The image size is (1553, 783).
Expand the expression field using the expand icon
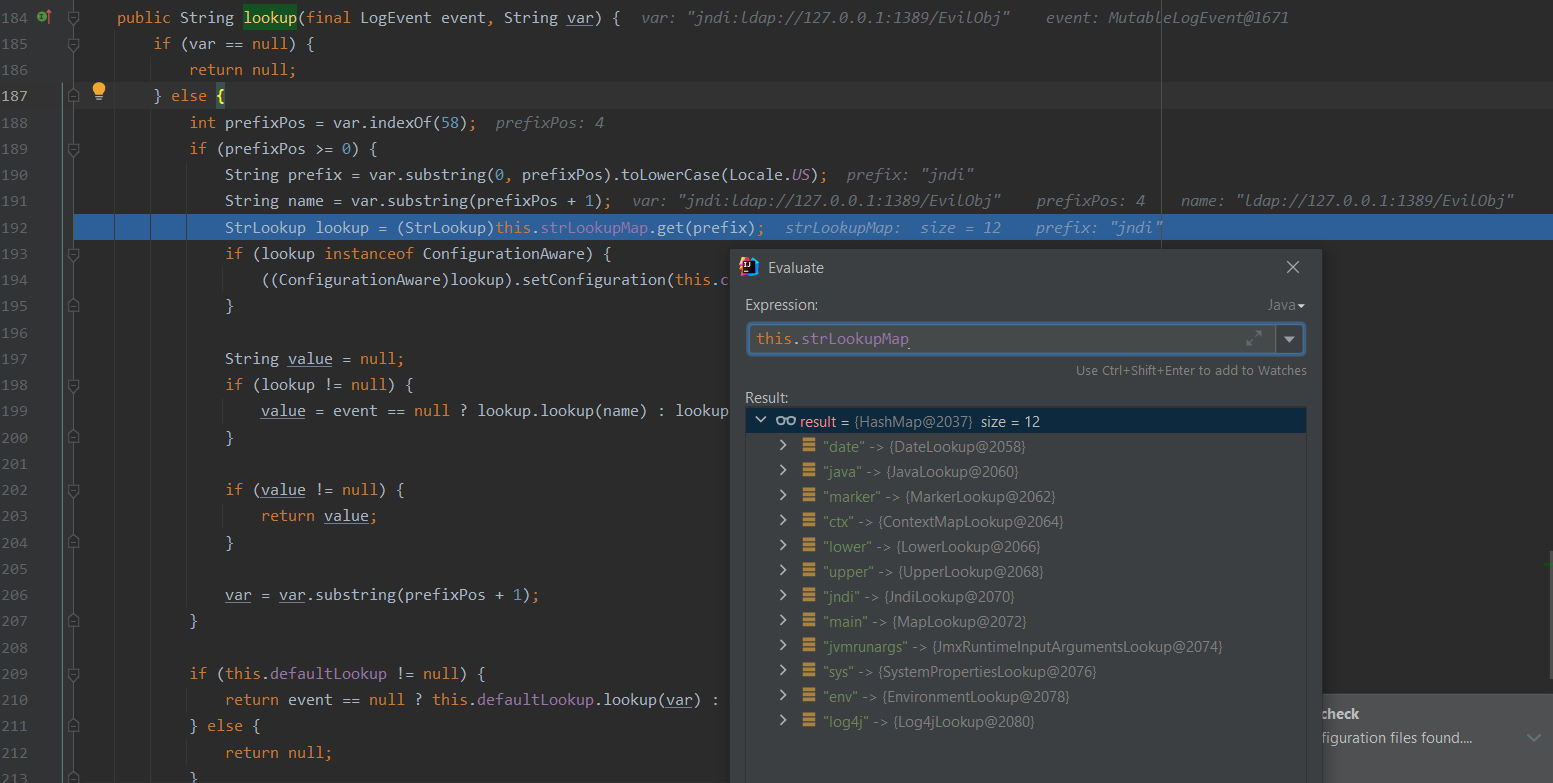[1254, 339]
